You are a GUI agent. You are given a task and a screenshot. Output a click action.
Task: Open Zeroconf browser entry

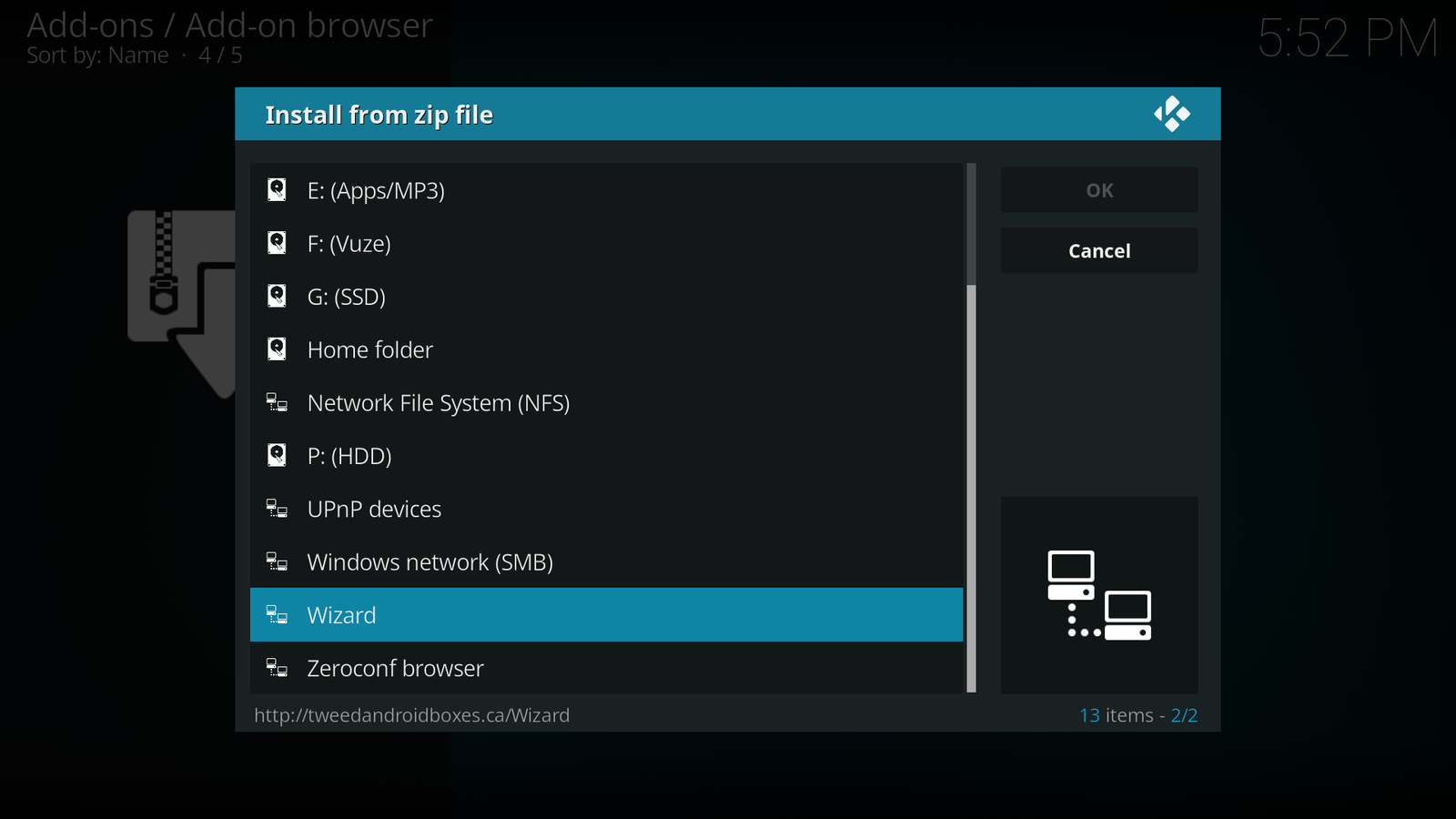click(x=606, y=668)
